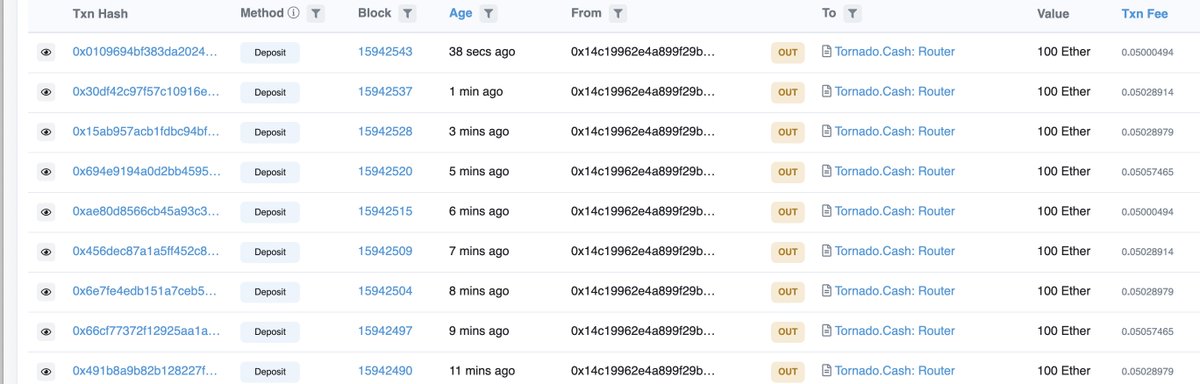
Task: Open Tornado.Cash: Router link in block 15942537 row
Action: pyautogui.click(x=895, y=92)
